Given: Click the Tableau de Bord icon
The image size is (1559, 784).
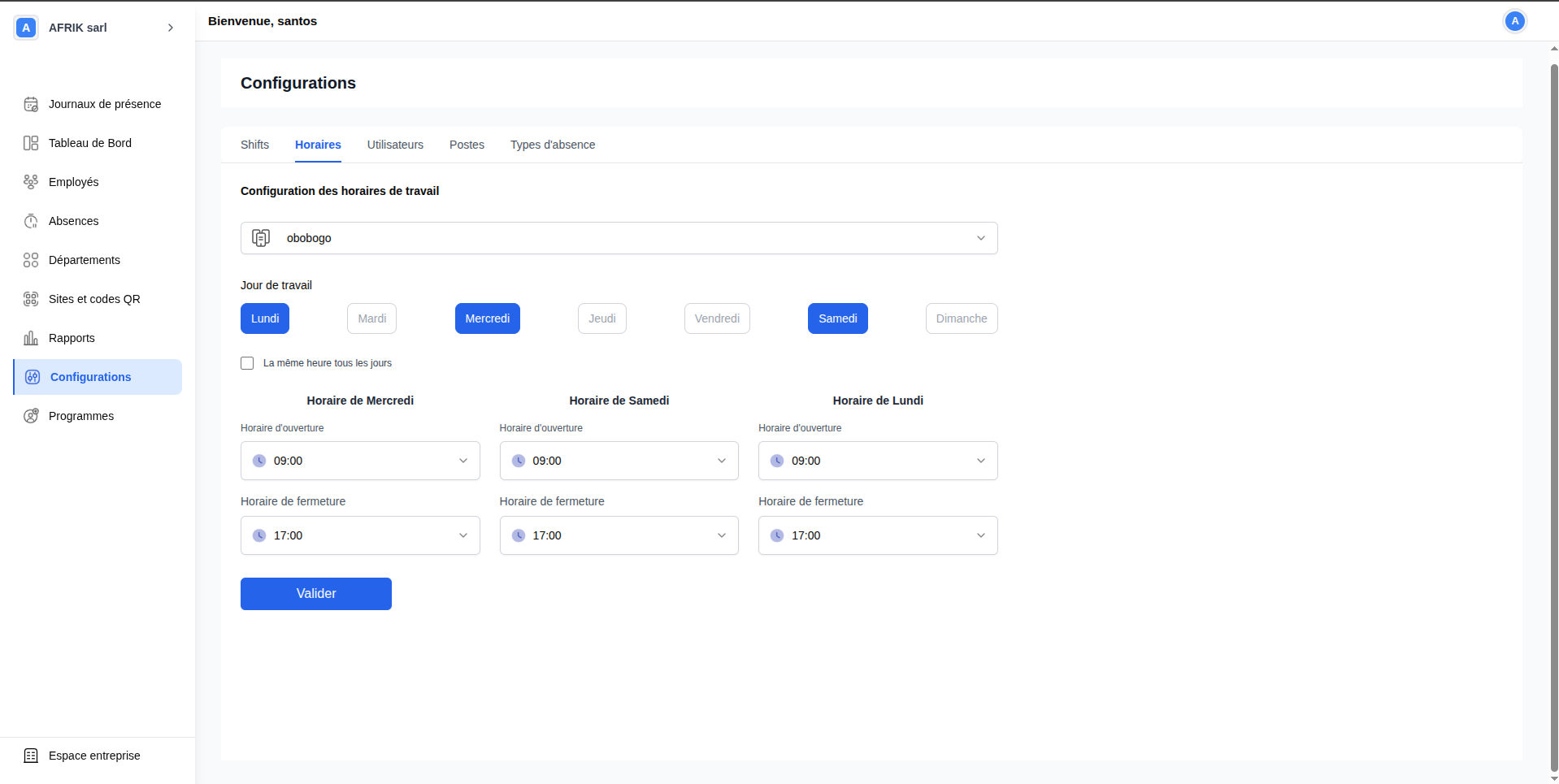Looking at the screenshot, I should pos(31,143).
